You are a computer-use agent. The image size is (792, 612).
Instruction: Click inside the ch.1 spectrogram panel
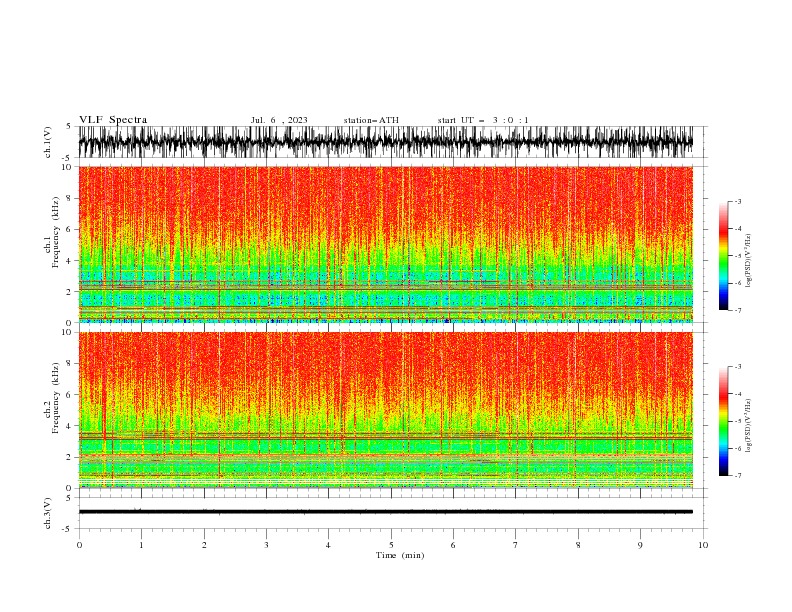386,244
